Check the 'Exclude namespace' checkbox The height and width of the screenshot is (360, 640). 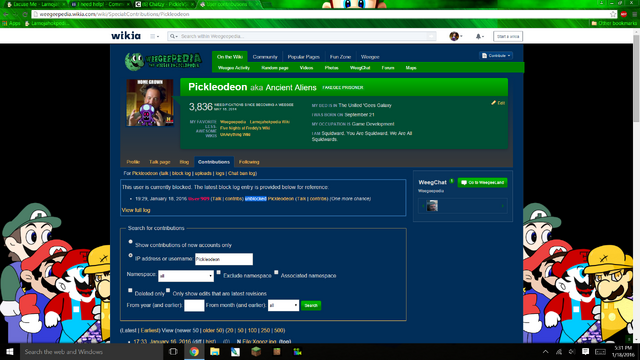point(218,272)
